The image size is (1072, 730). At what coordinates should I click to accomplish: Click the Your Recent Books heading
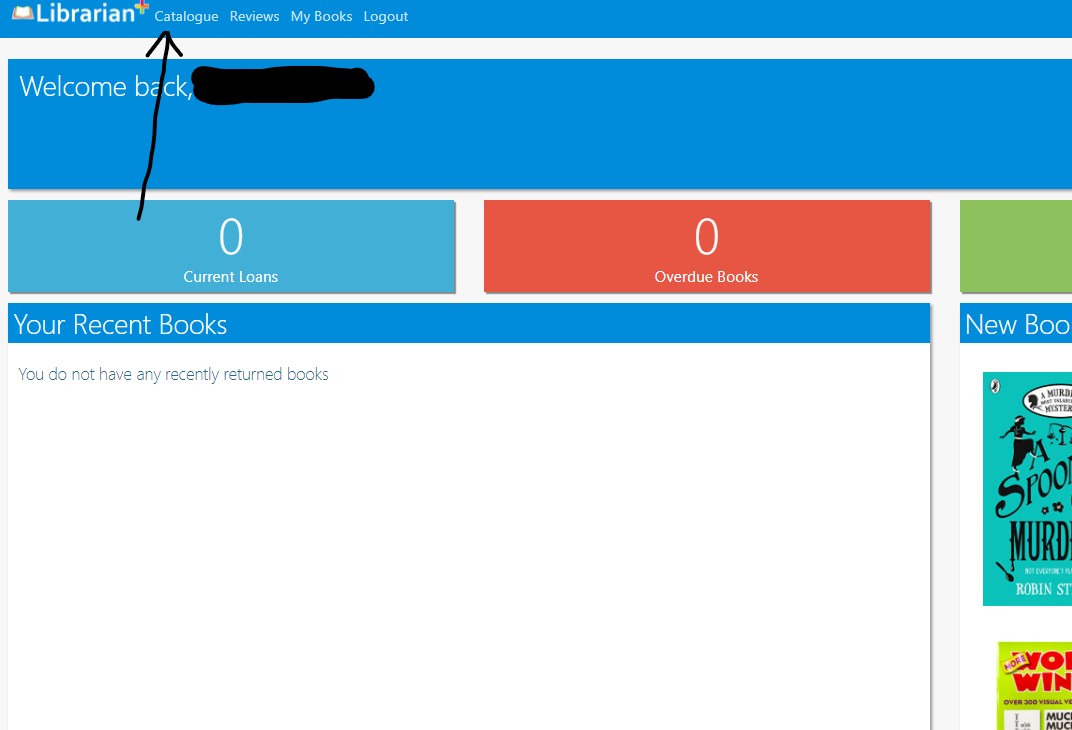point(120,324)
